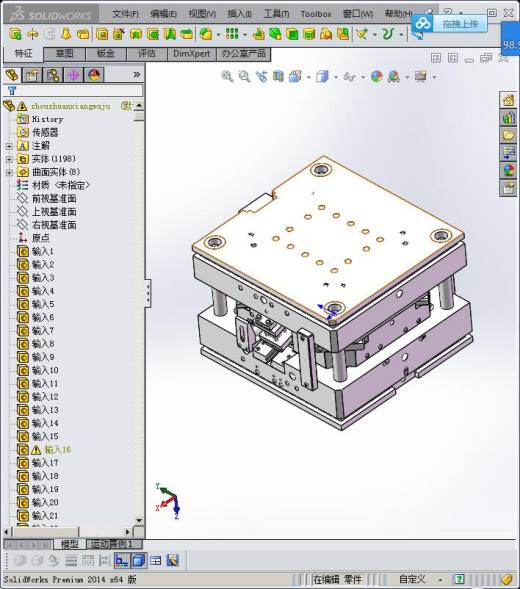The image size is (520, 589).
Task: Click the Curves icon in features toolbar
Action: 388,34
